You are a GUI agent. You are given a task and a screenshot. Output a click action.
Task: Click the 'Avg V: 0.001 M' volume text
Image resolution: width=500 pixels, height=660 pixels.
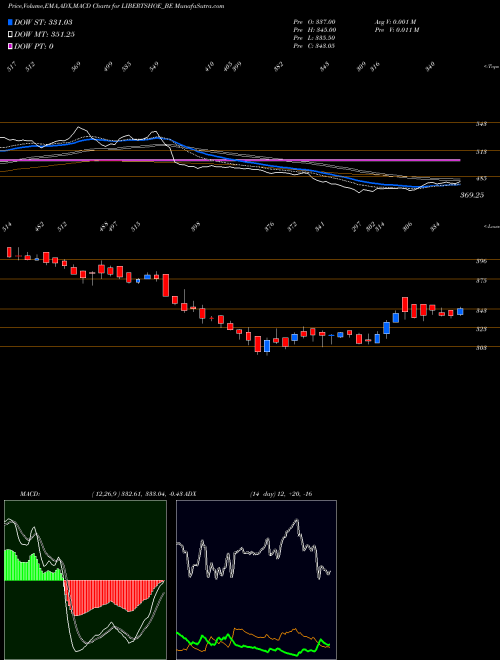[395, 22]
